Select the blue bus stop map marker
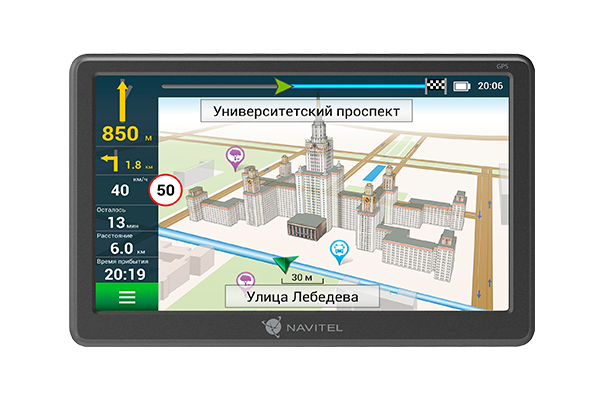 coord(340,251)
